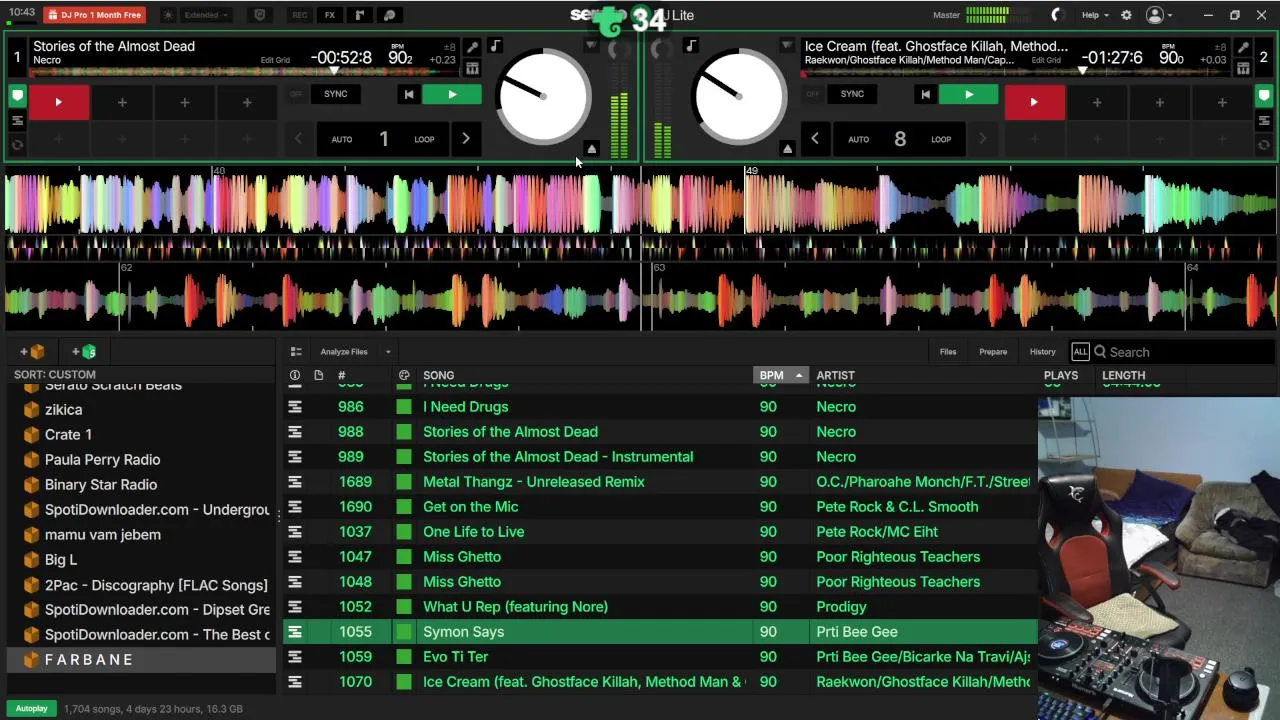Toggle the AUTO 1 LOOP on deck 1
1280x720 pixels.
point(383,139)
